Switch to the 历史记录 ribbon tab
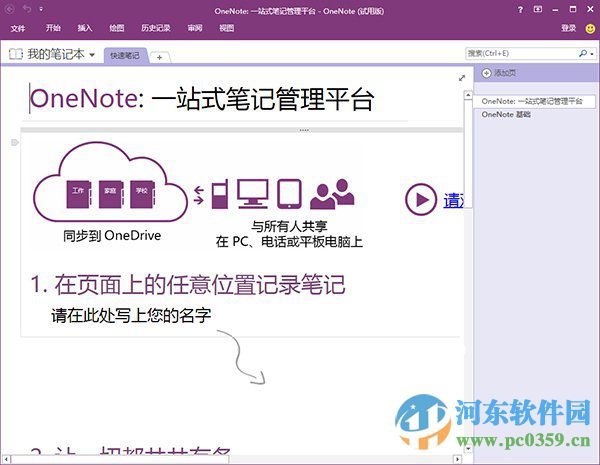600x465 pixels. pyautogui.click(x=156, y=28)
